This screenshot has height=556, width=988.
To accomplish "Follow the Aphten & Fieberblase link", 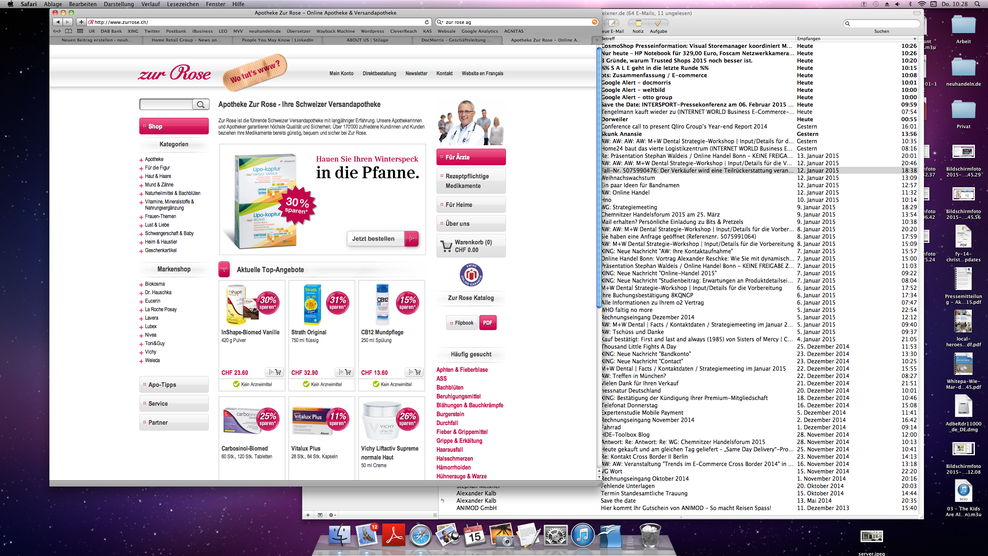I will [462, 370].
